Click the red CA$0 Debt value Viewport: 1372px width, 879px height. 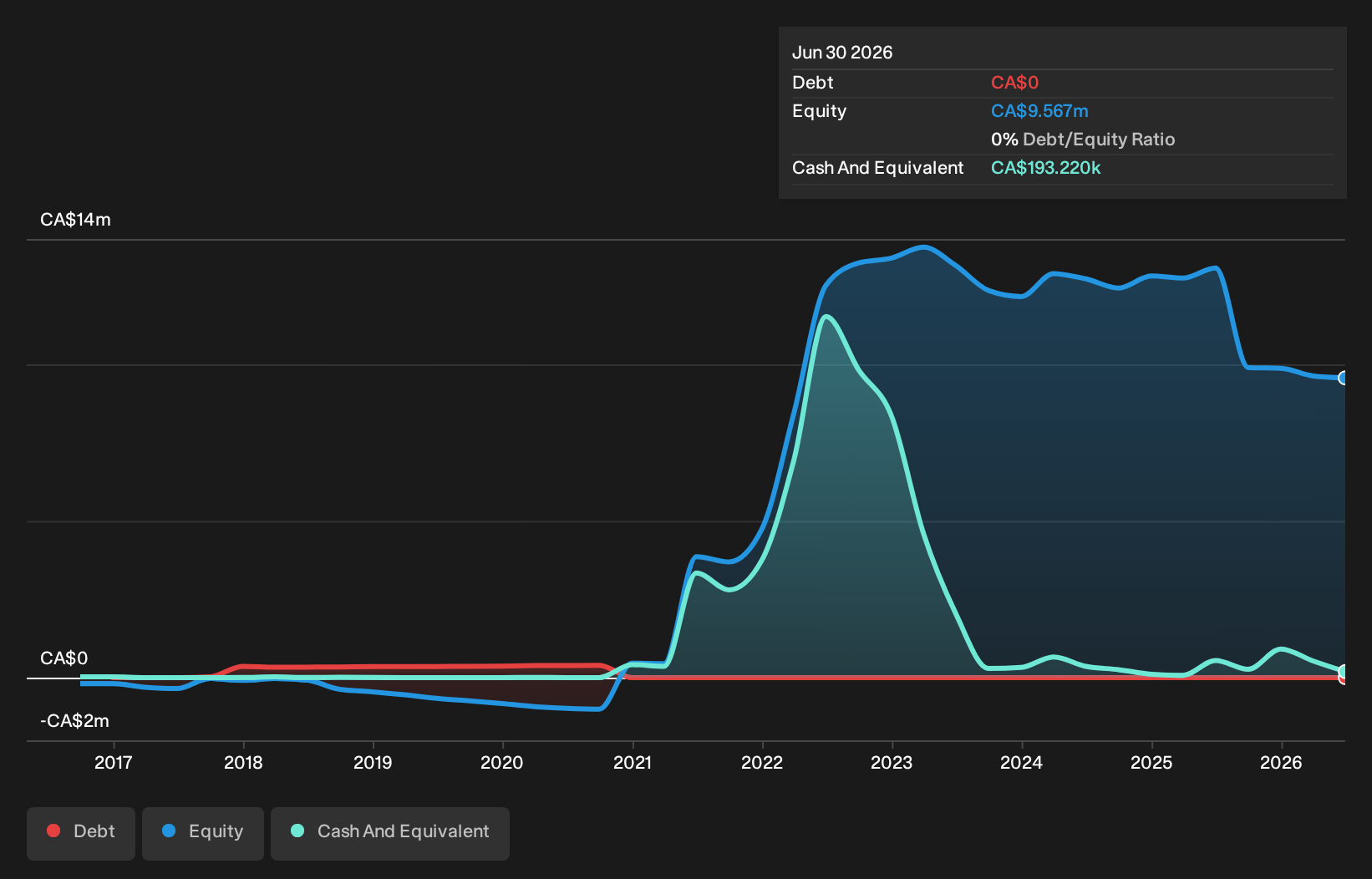1014,83
